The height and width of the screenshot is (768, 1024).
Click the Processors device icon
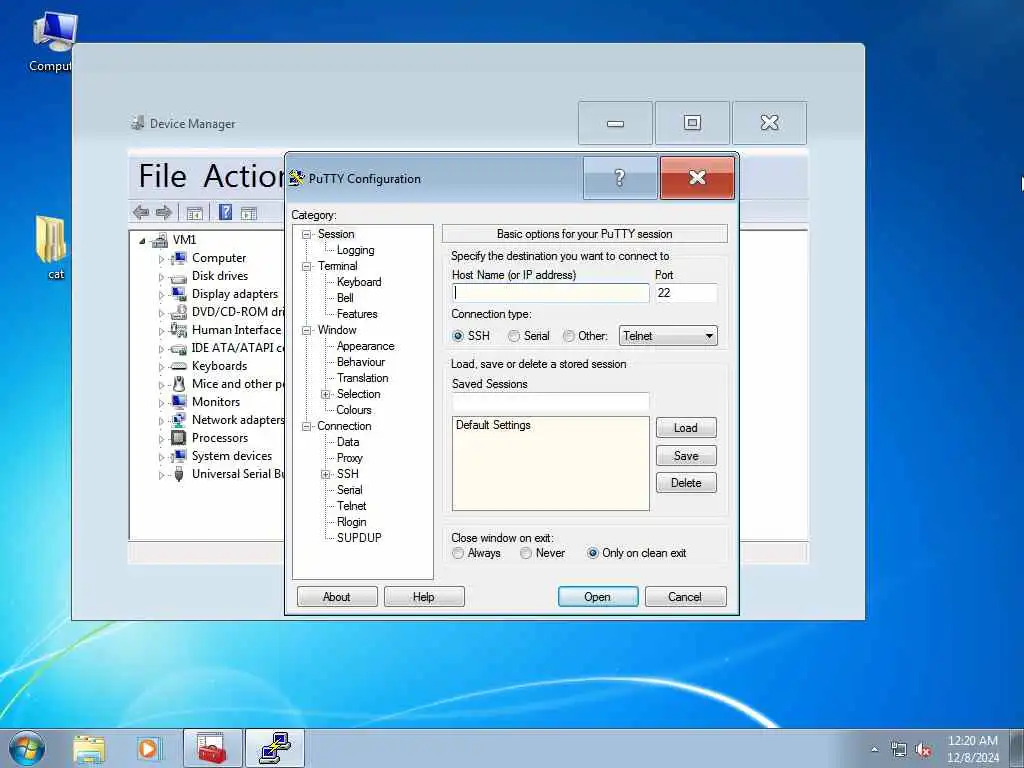(178, 438)
